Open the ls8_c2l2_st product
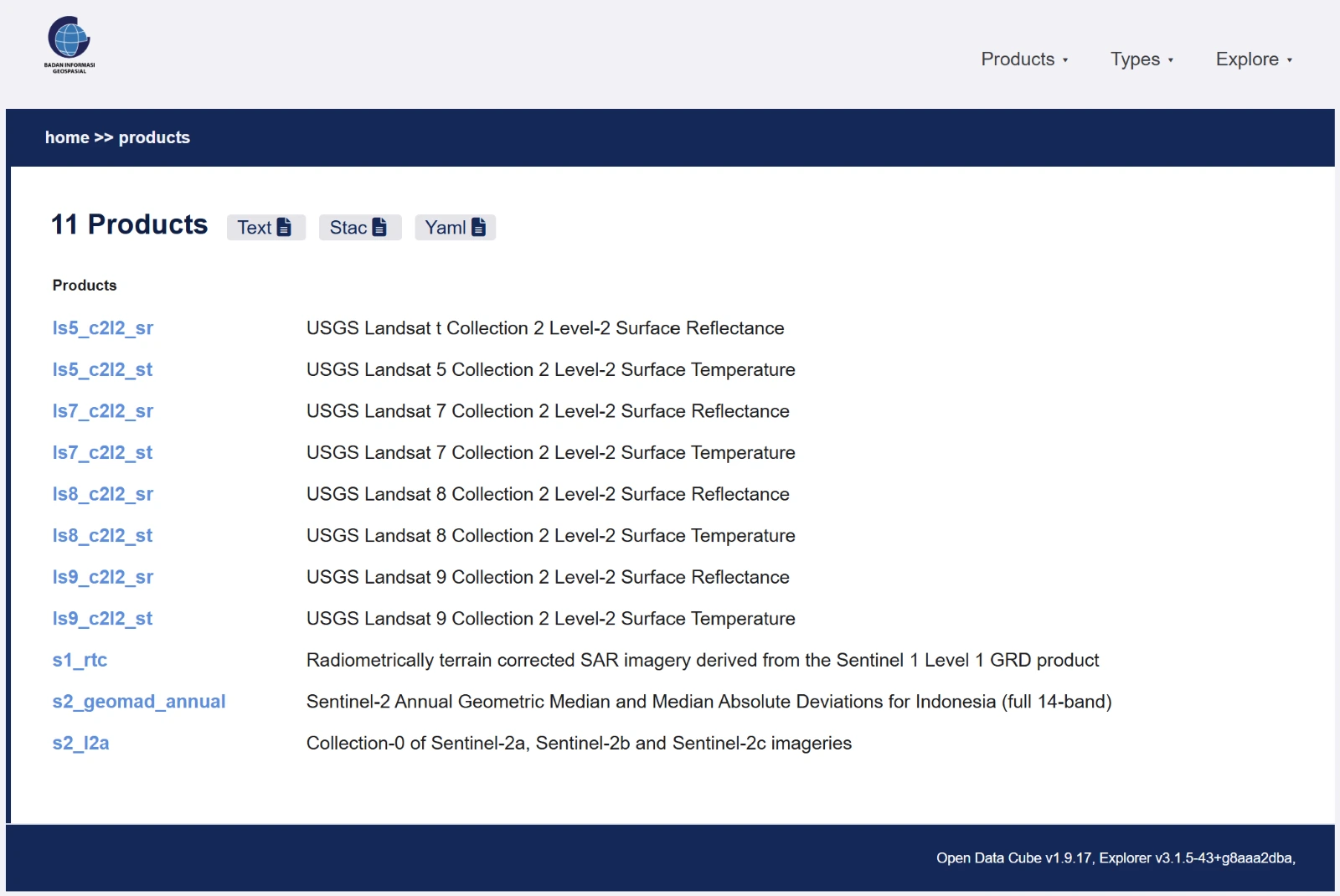 click(102, 535)
